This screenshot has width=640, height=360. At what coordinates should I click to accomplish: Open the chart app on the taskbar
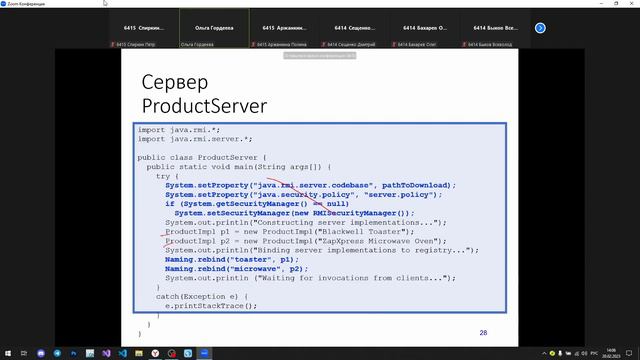pyautogui.click(x=90, y=353)
